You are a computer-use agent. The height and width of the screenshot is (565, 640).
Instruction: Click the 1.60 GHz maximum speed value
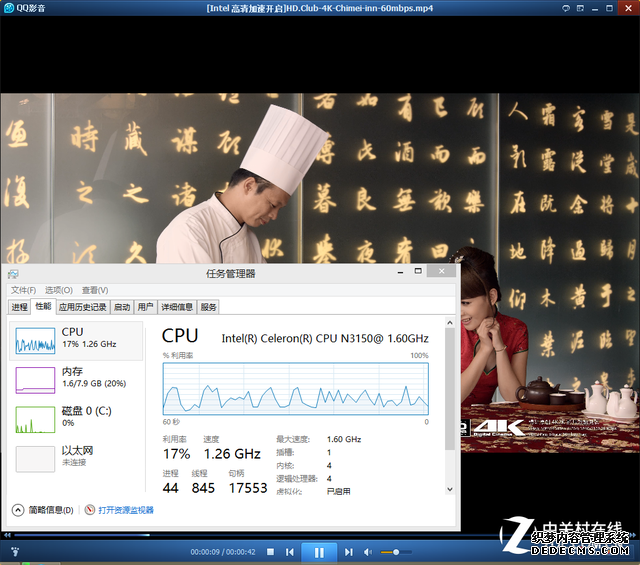[344, 439]
